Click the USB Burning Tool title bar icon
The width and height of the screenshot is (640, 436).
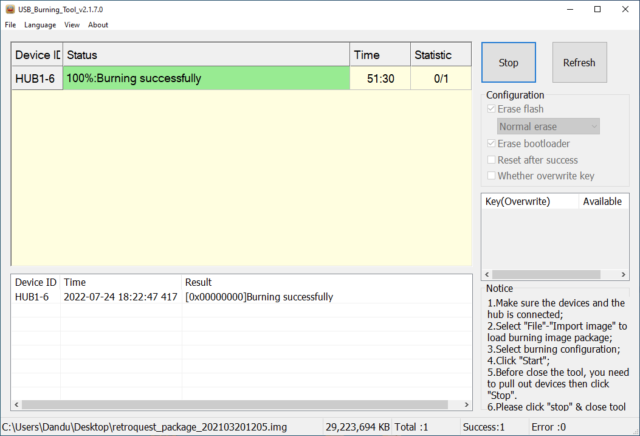coord(10,9)
